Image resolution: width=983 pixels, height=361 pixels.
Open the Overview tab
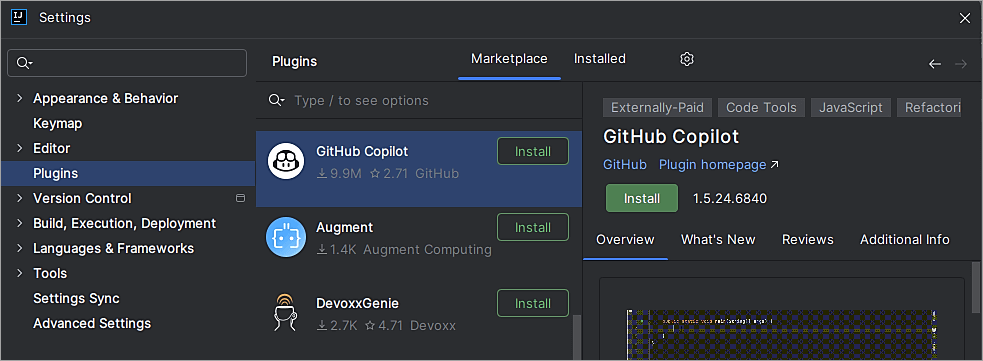625,239
